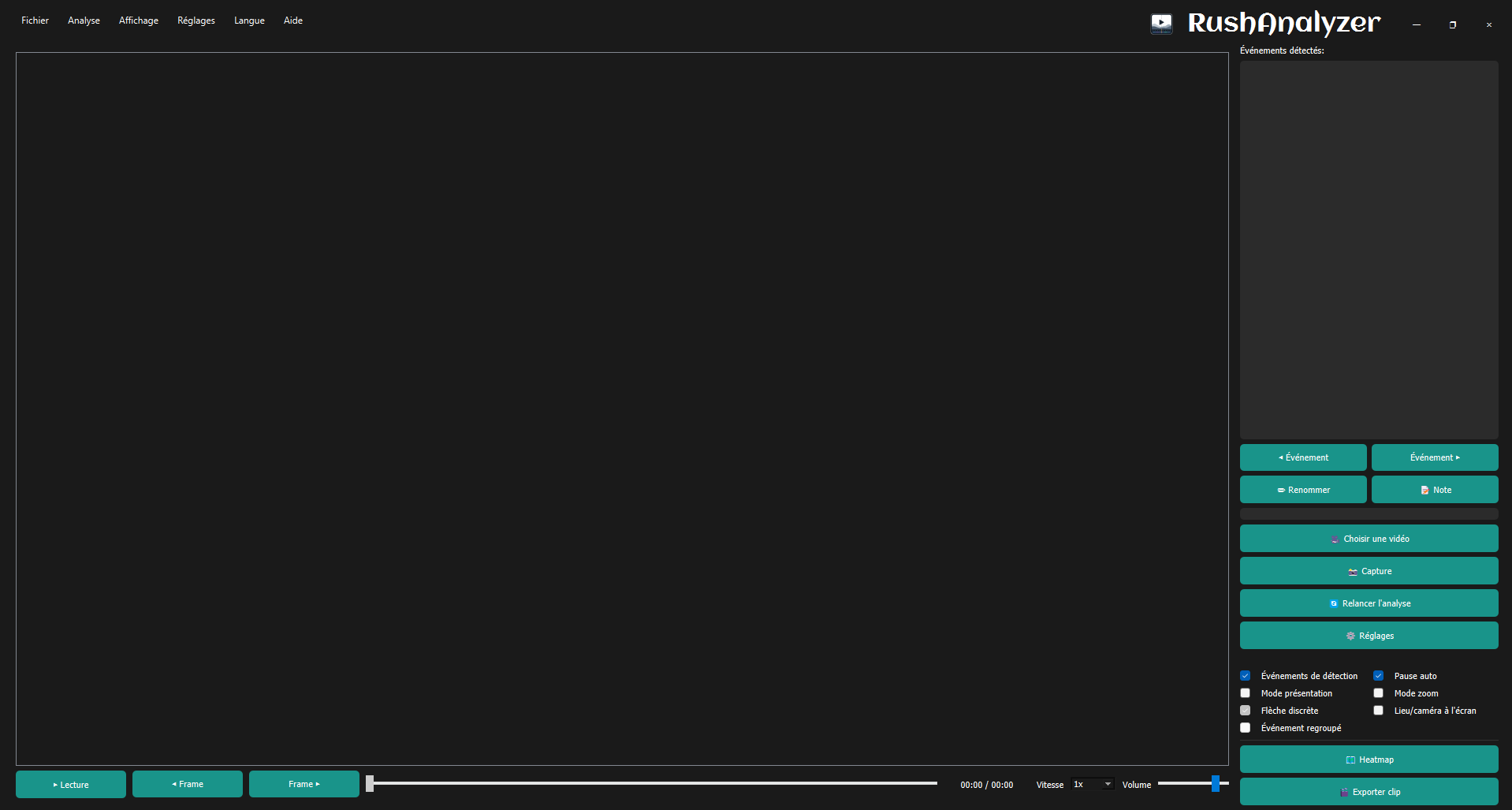Enable Mode présentation checkbox
The width and height of the screenshot is (1512, 810).
click(1246, 693)
